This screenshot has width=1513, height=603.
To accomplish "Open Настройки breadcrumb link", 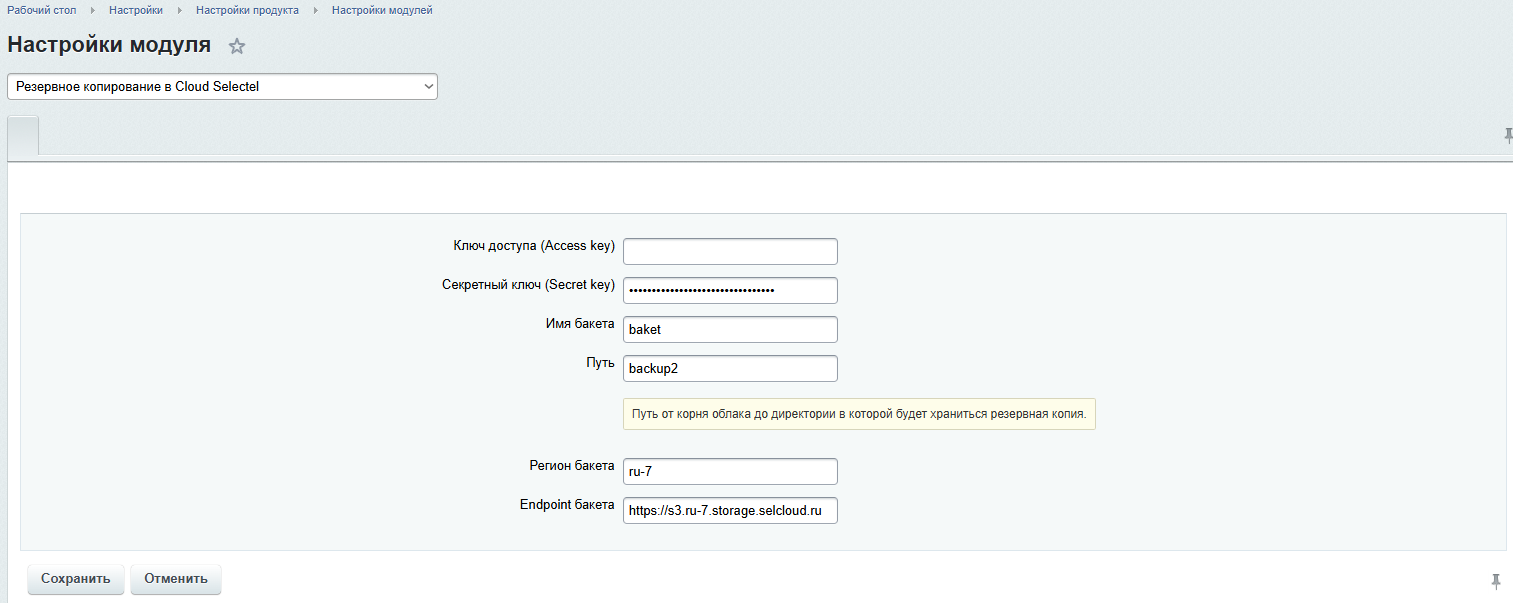I will coord(136,10).
